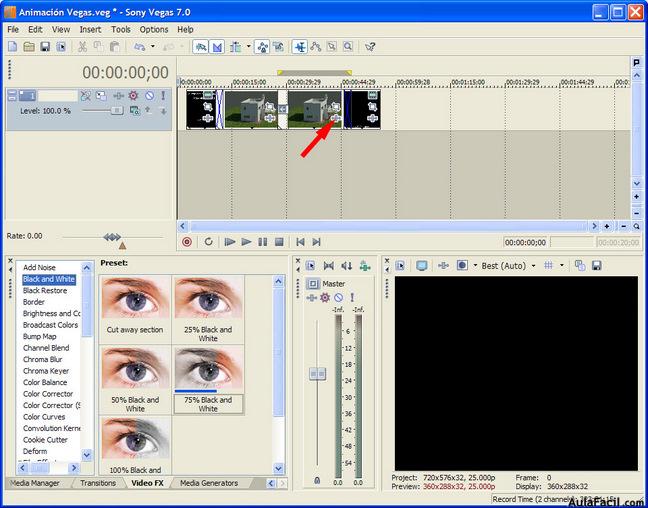
Task: Select the Zoom Edit tool magnifier
Action: 348,47
